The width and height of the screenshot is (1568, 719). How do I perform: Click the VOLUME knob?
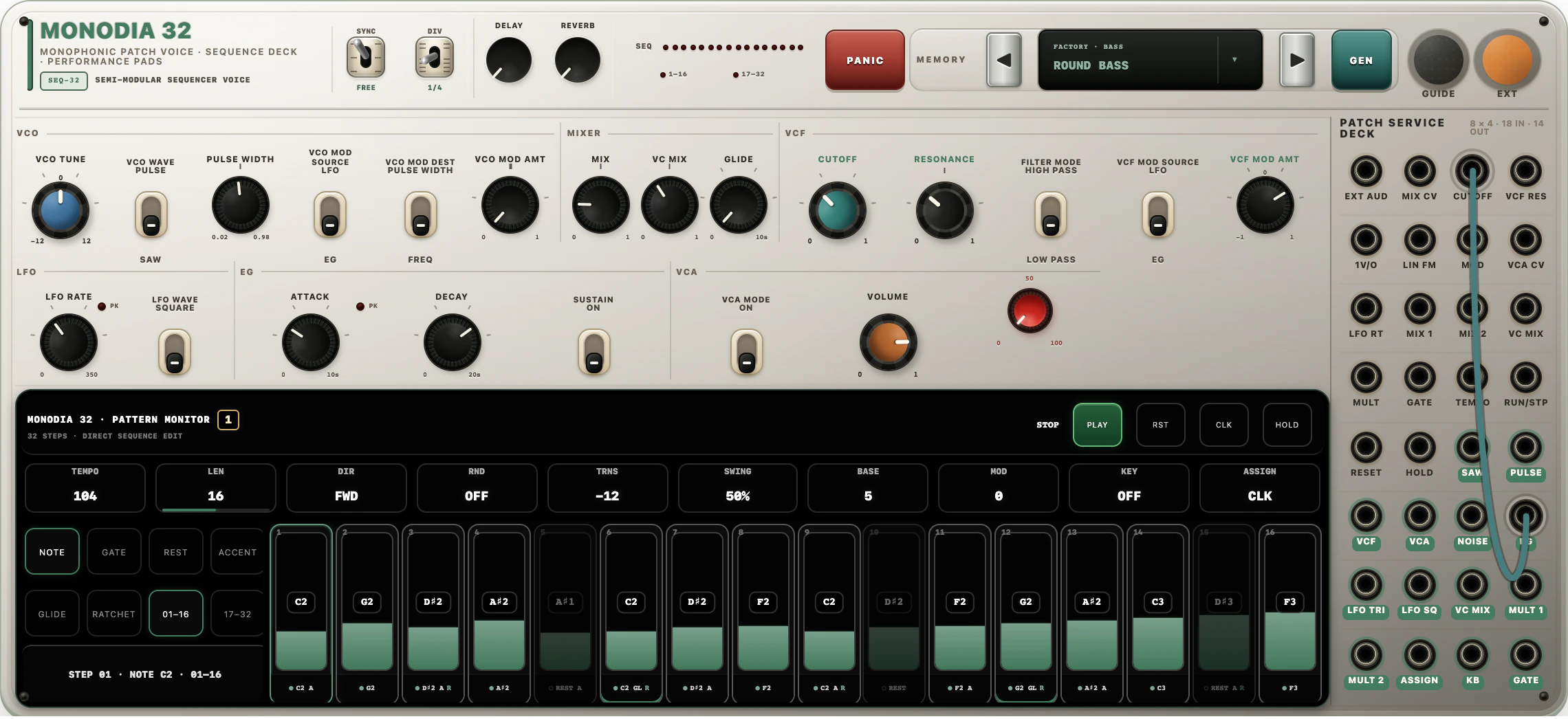pos(888,342)
